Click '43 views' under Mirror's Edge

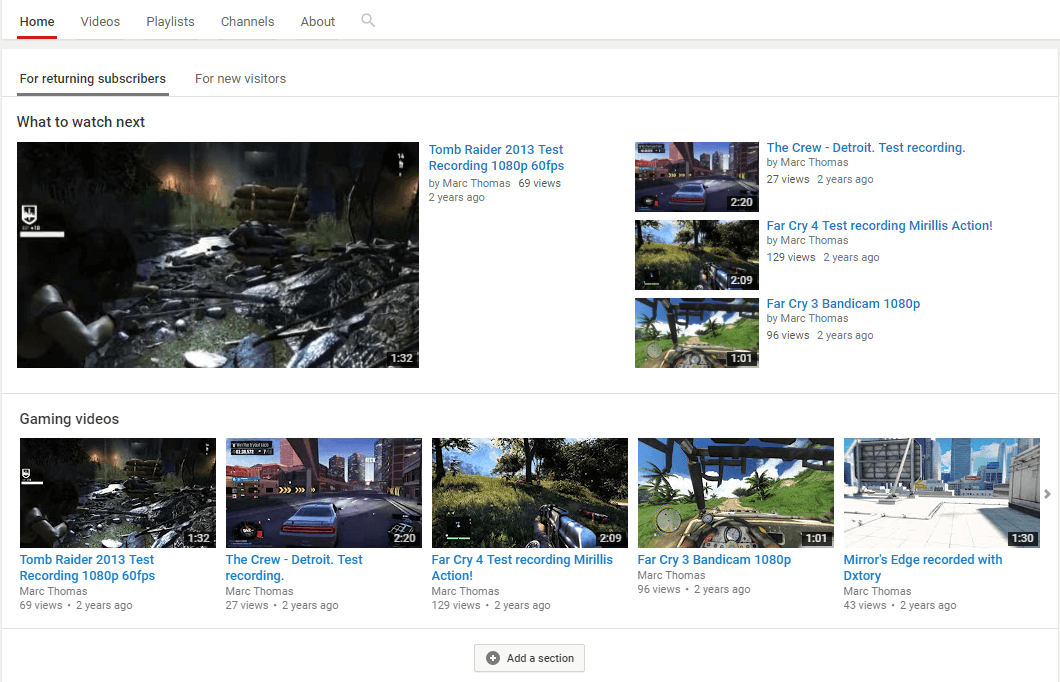tap(865, 606)
